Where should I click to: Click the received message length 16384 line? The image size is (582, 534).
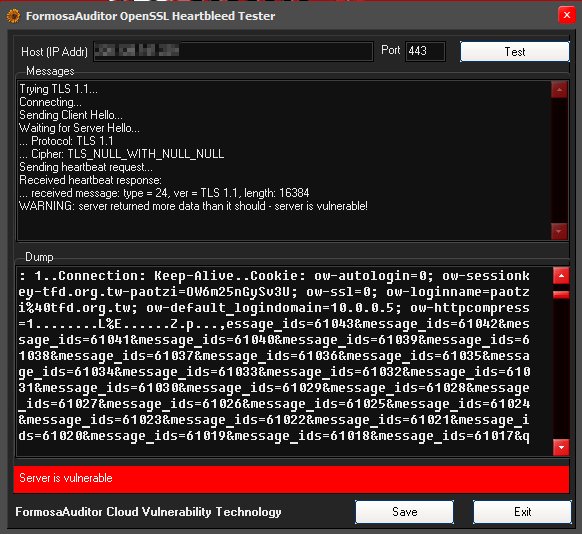164,193
